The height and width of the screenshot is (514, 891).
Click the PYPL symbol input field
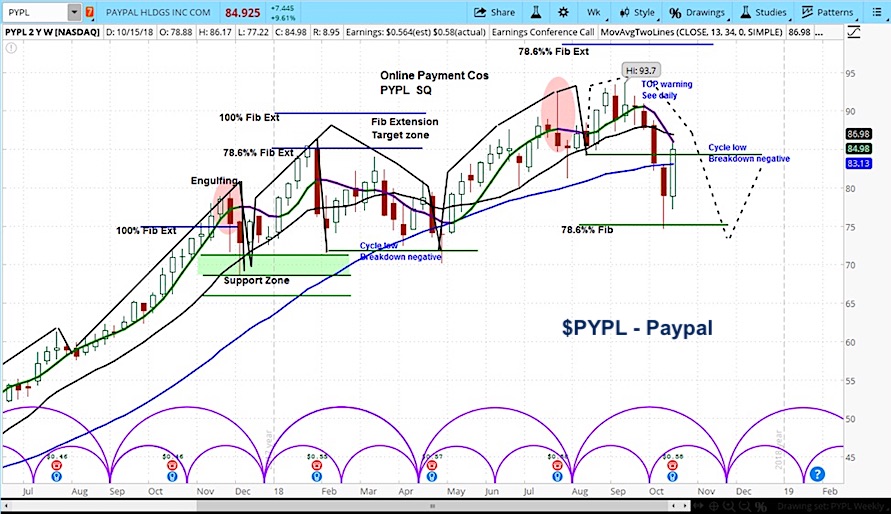[35, 12]
